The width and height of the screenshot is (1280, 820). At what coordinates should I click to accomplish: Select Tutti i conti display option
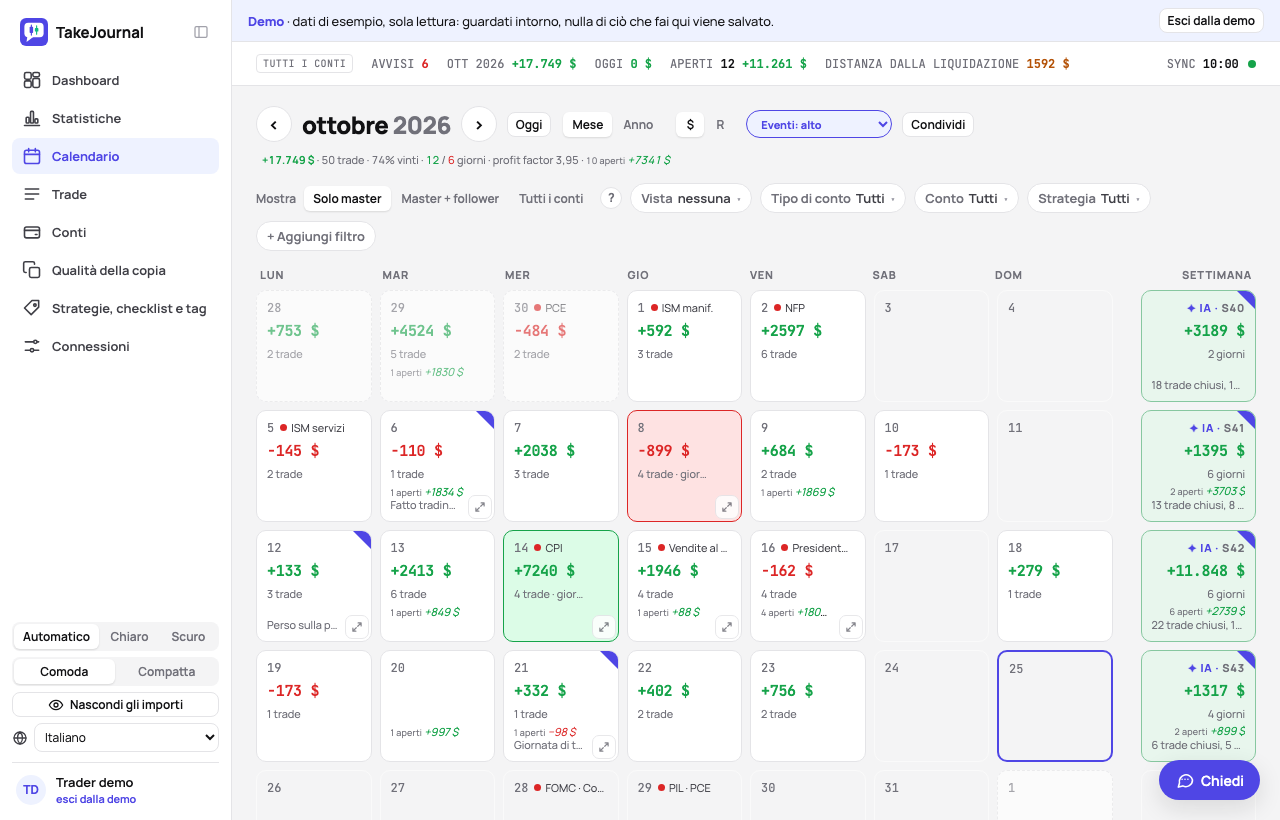click(551, 198)
